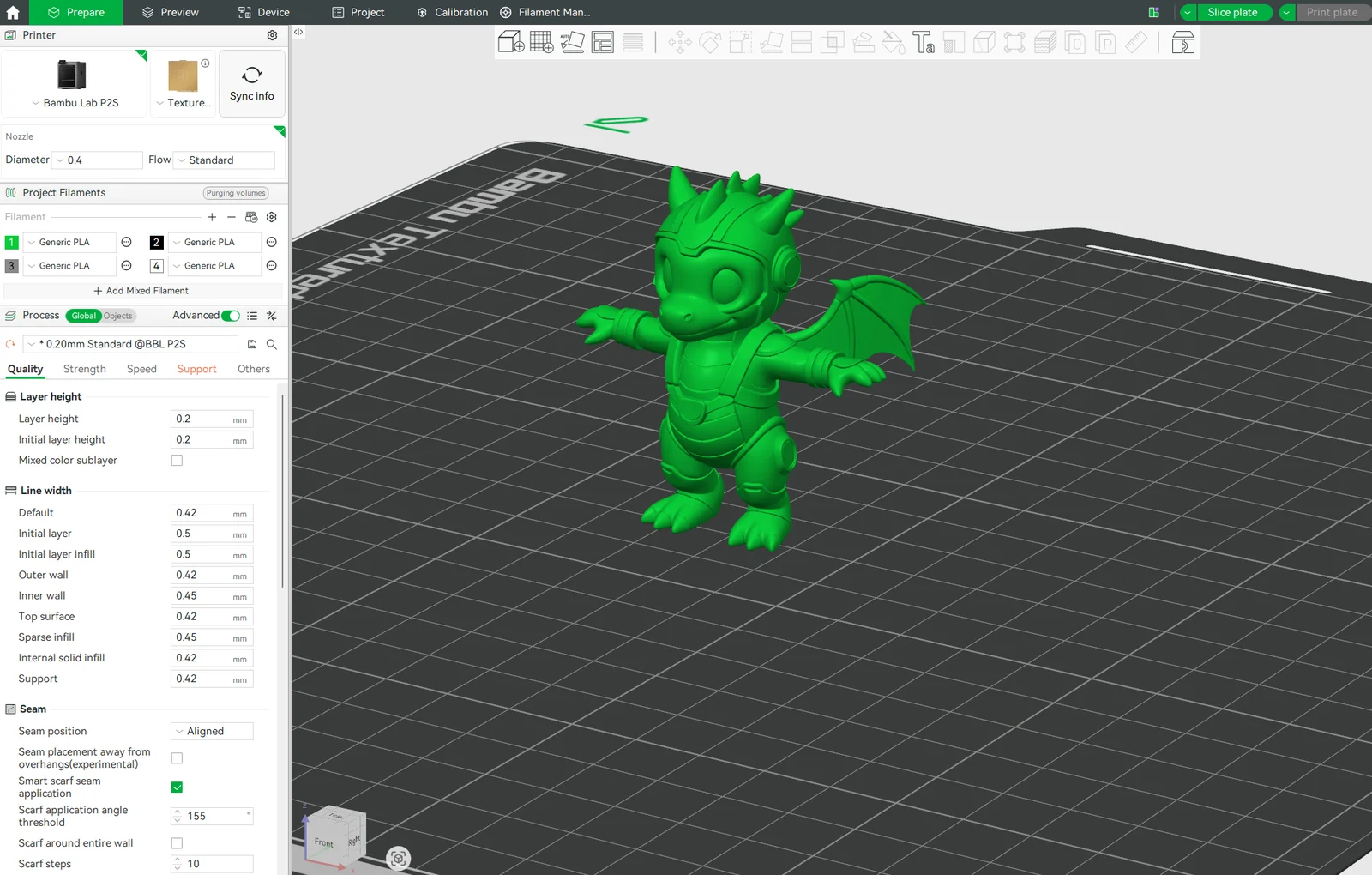This screenshot has height=875, width=1372.
Task: Click the Purging volumes button
Action: 236,193
